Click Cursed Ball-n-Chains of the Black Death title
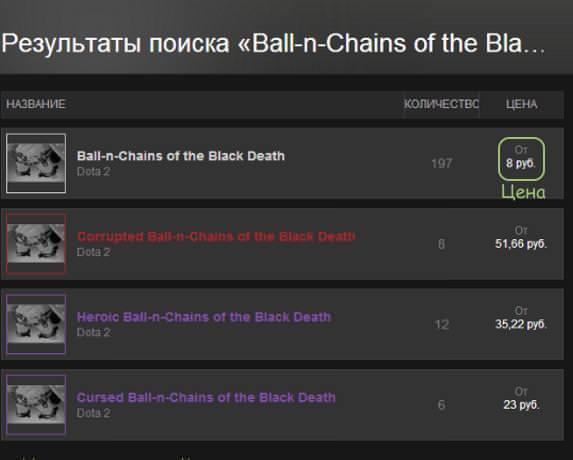 pyautogui.click(x=206, y=397)
